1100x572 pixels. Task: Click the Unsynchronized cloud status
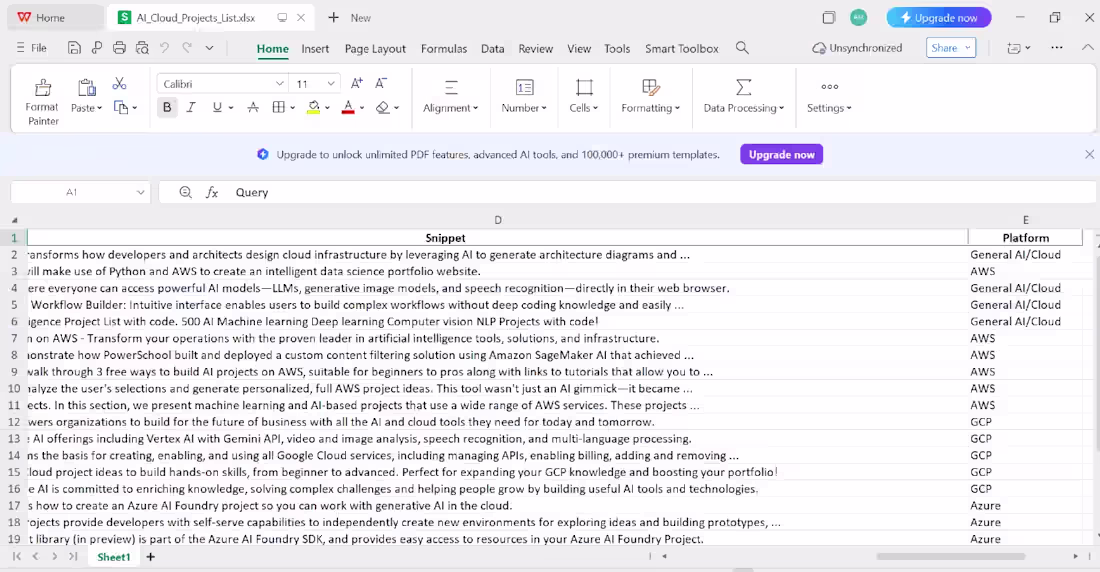tap(857, 48)
